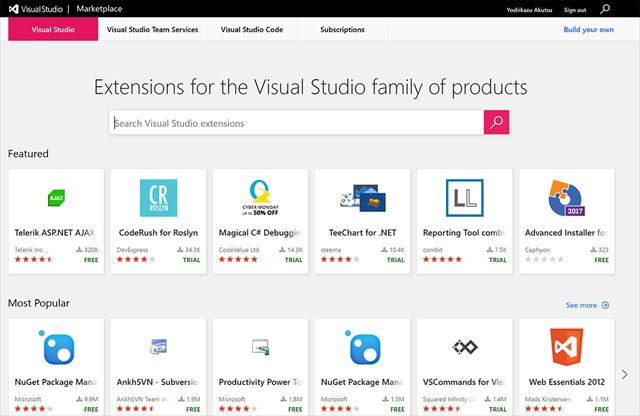This screenshot has height=416, width=640.
Task: Click the TRIAL label on TeeChart card
Action: 396,260
